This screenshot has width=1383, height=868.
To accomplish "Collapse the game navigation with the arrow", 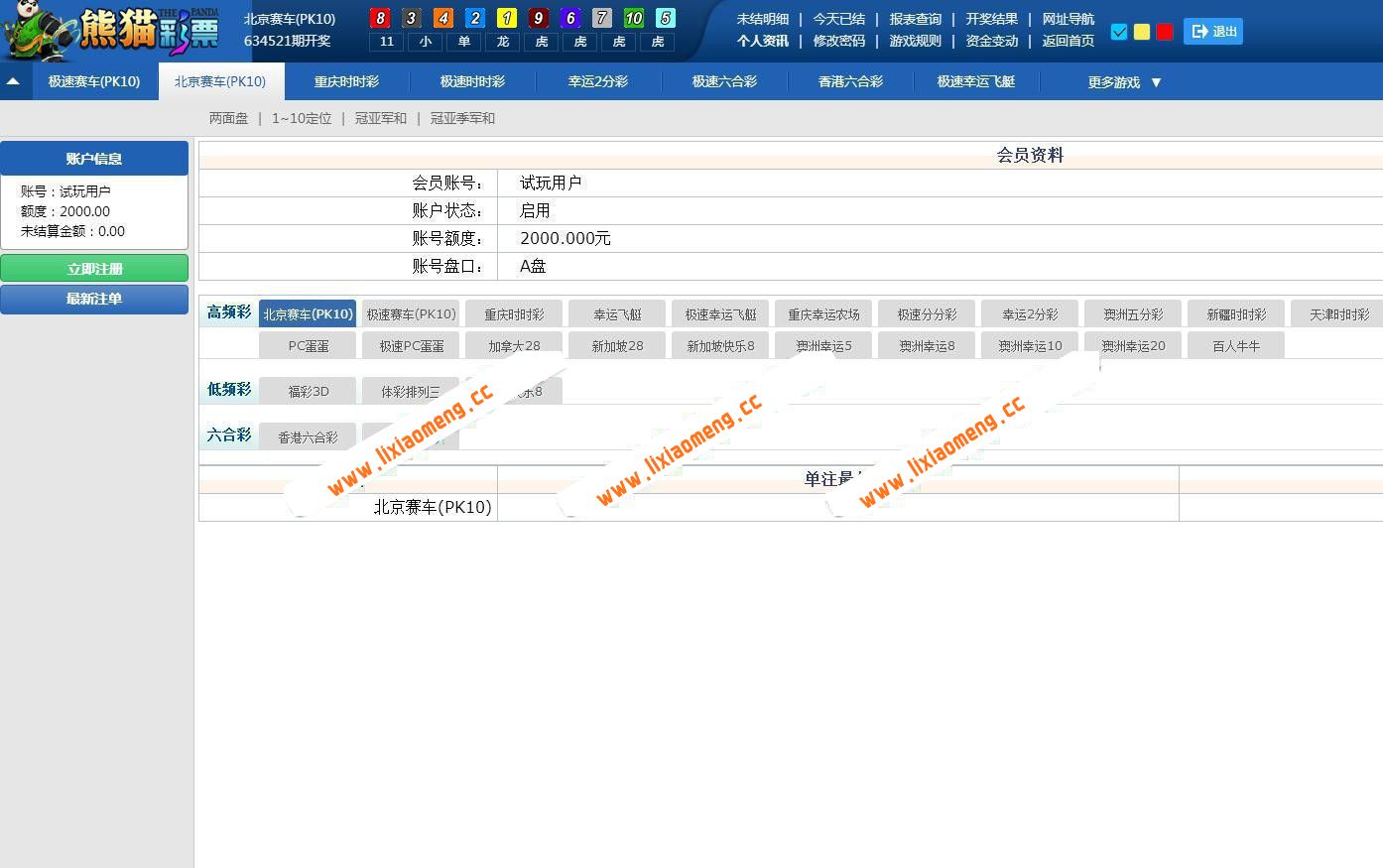I will point(14,80).
